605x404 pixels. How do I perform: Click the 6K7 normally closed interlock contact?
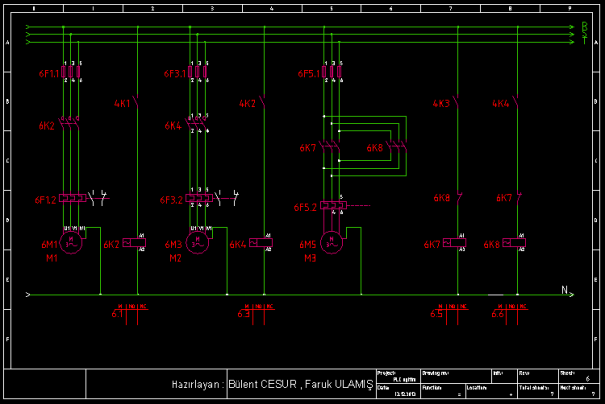[518, 198]
